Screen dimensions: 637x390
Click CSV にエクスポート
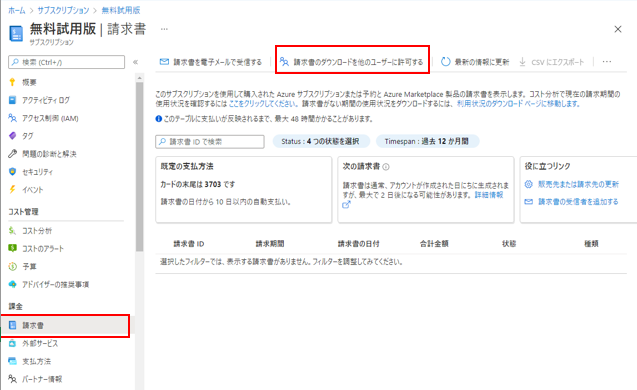pos(552,62)
